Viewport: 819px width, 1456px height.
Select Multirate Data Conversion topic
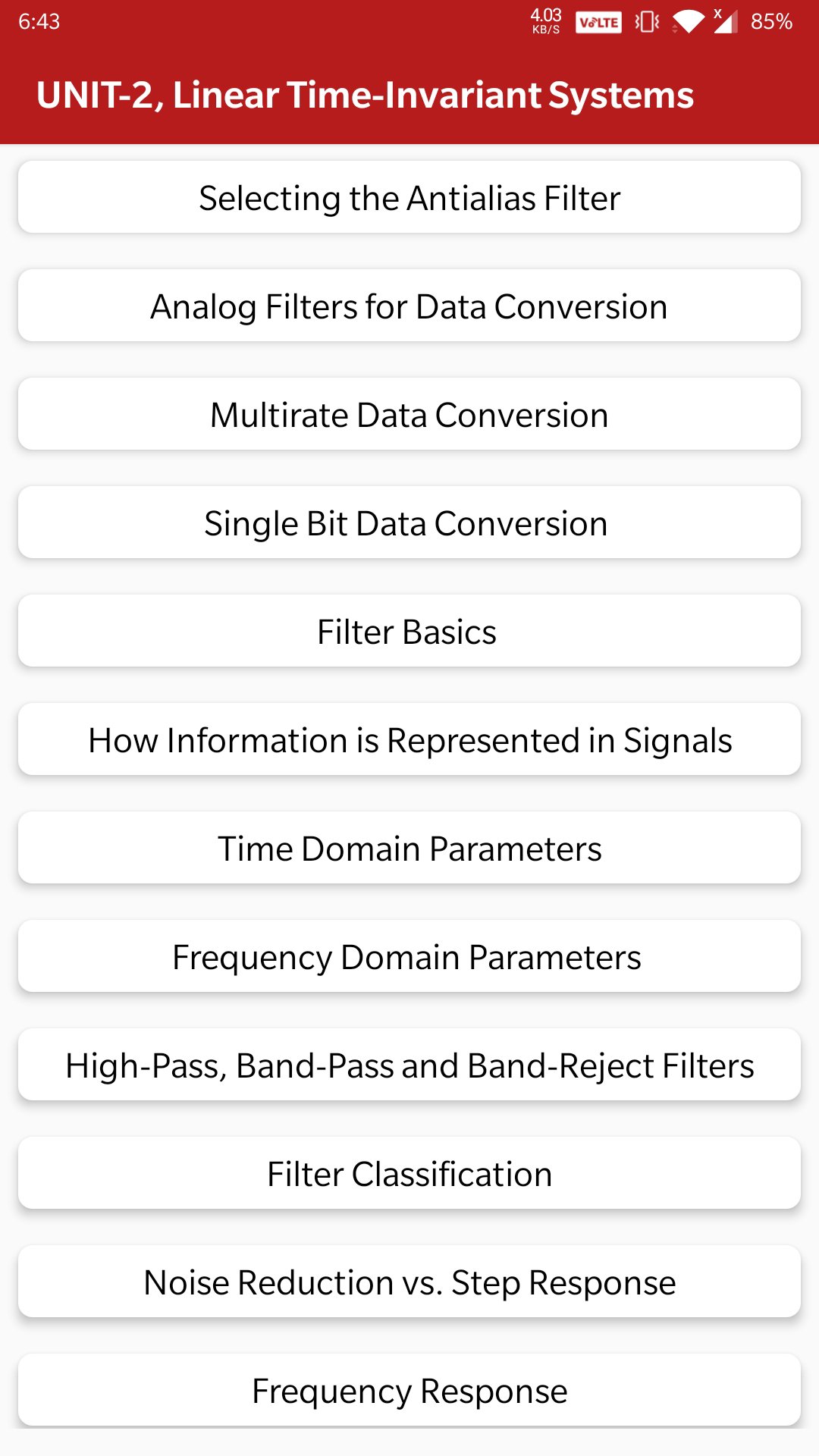tap(409, 415)
